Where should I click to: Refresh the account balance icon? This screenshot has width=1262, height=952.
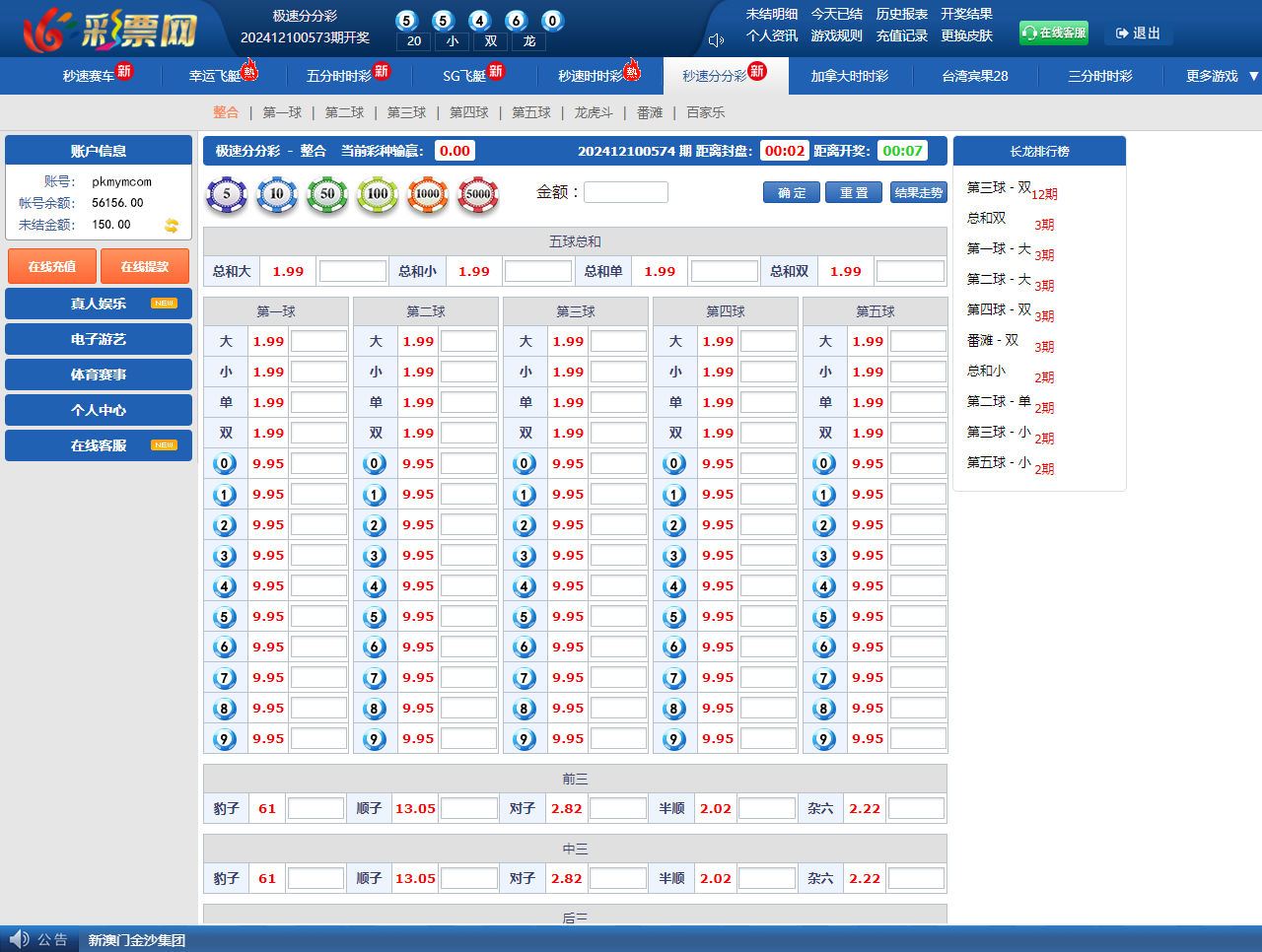tap(172, 226)
